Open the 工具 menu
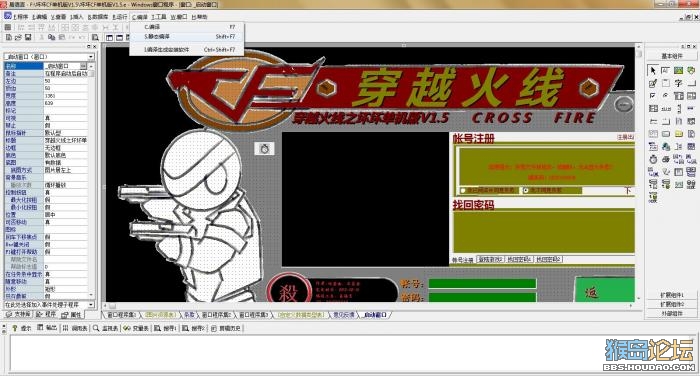Viewport: 700px width, 376px height. tap(159, 17)
